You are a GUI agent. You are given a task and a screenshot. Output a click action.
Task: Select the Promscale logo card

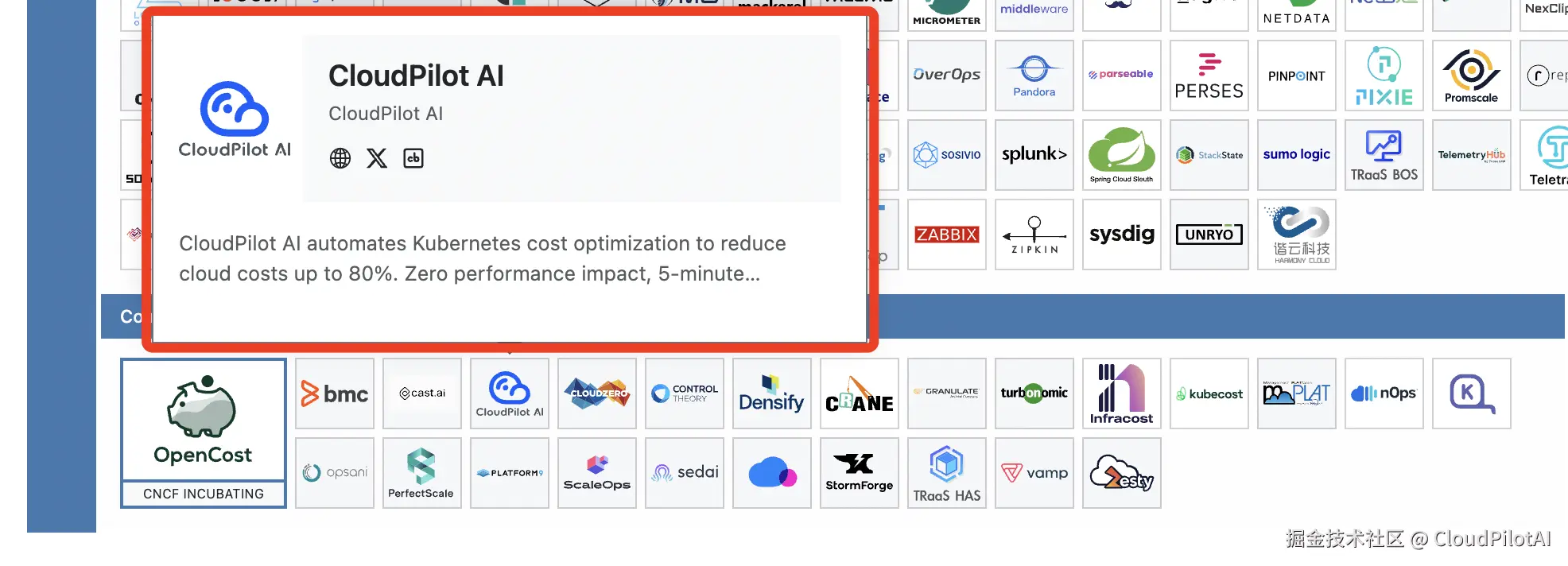pos(1472,76)
